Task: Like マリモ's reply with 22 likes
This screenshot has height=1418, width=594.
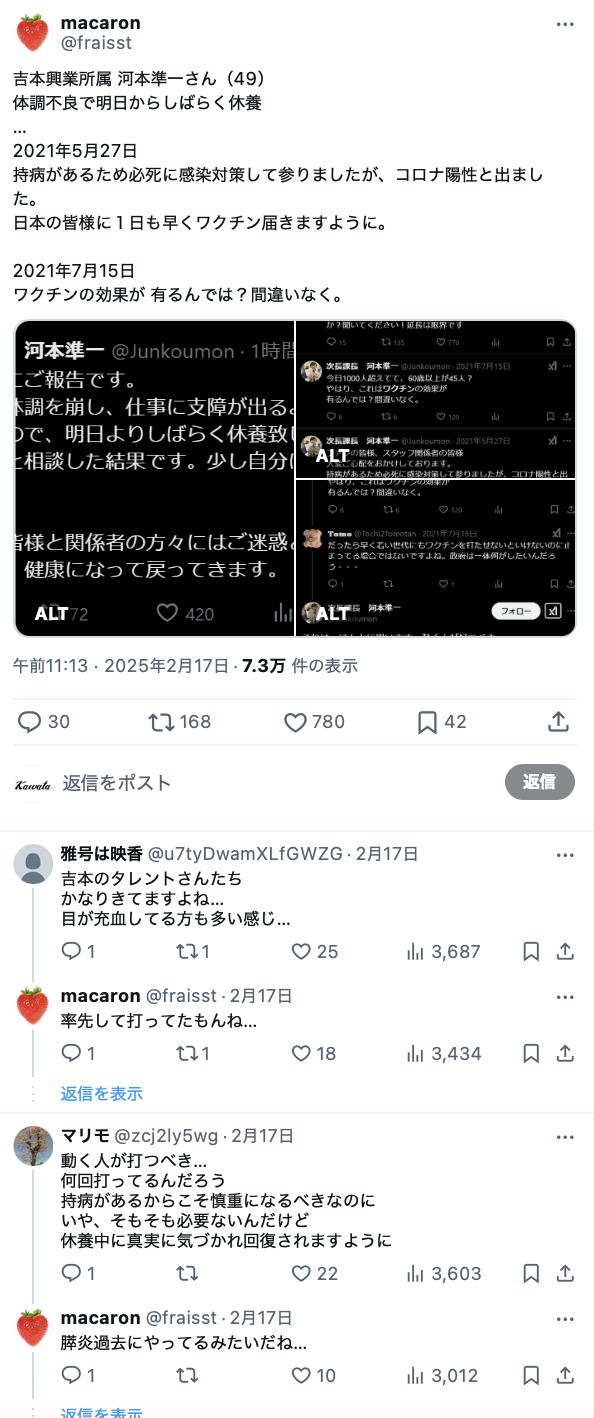Action: 314,1273
